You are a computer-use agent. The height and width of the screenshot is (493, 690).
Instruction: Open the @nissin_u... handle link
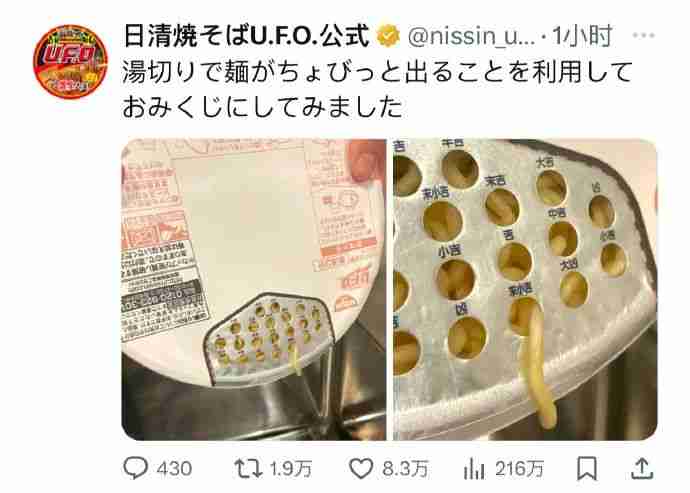(x=471, y=36)
